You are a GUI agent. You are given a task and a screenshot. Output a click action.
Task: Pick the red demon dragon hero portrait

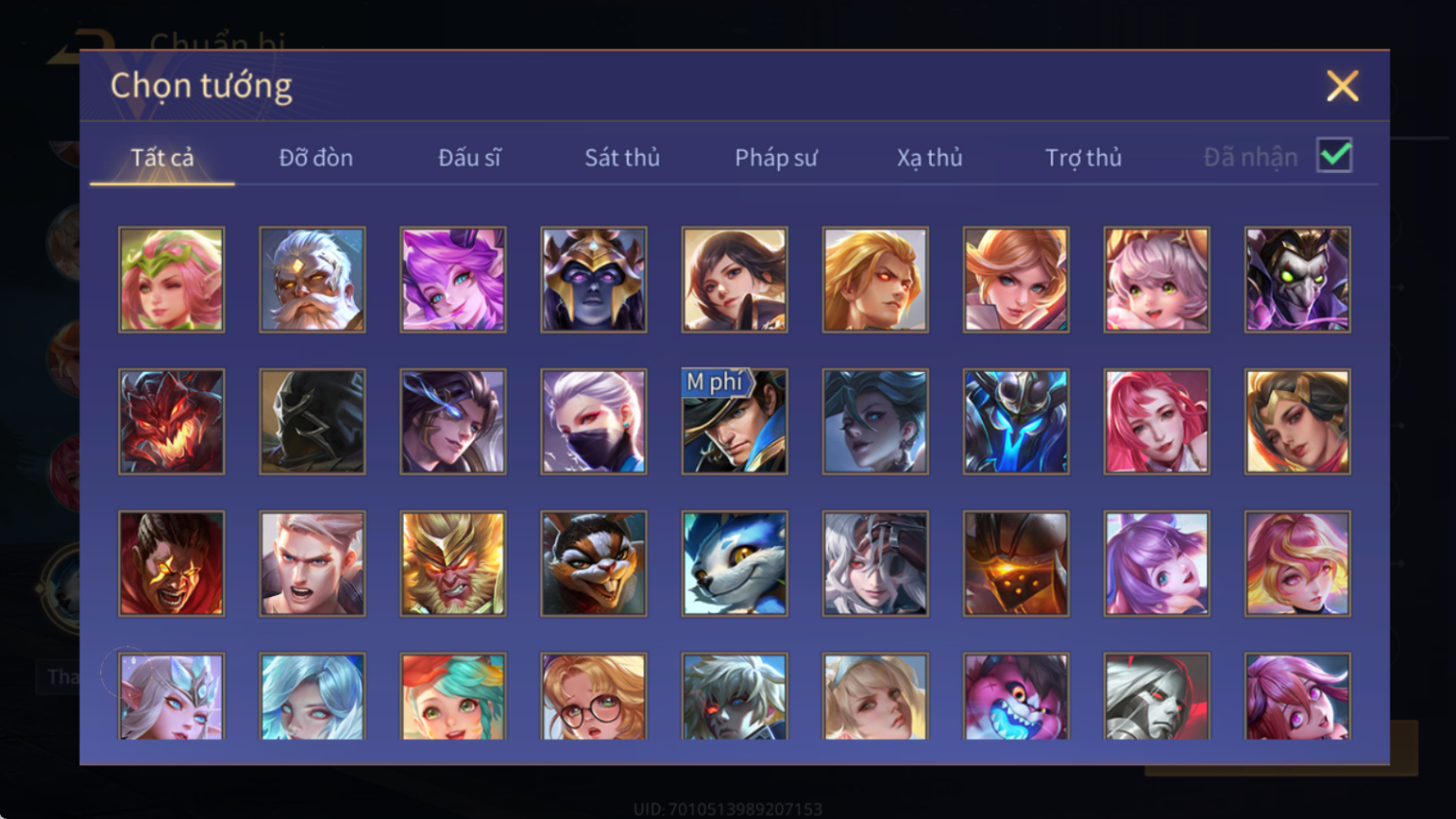tap(171, 421)
